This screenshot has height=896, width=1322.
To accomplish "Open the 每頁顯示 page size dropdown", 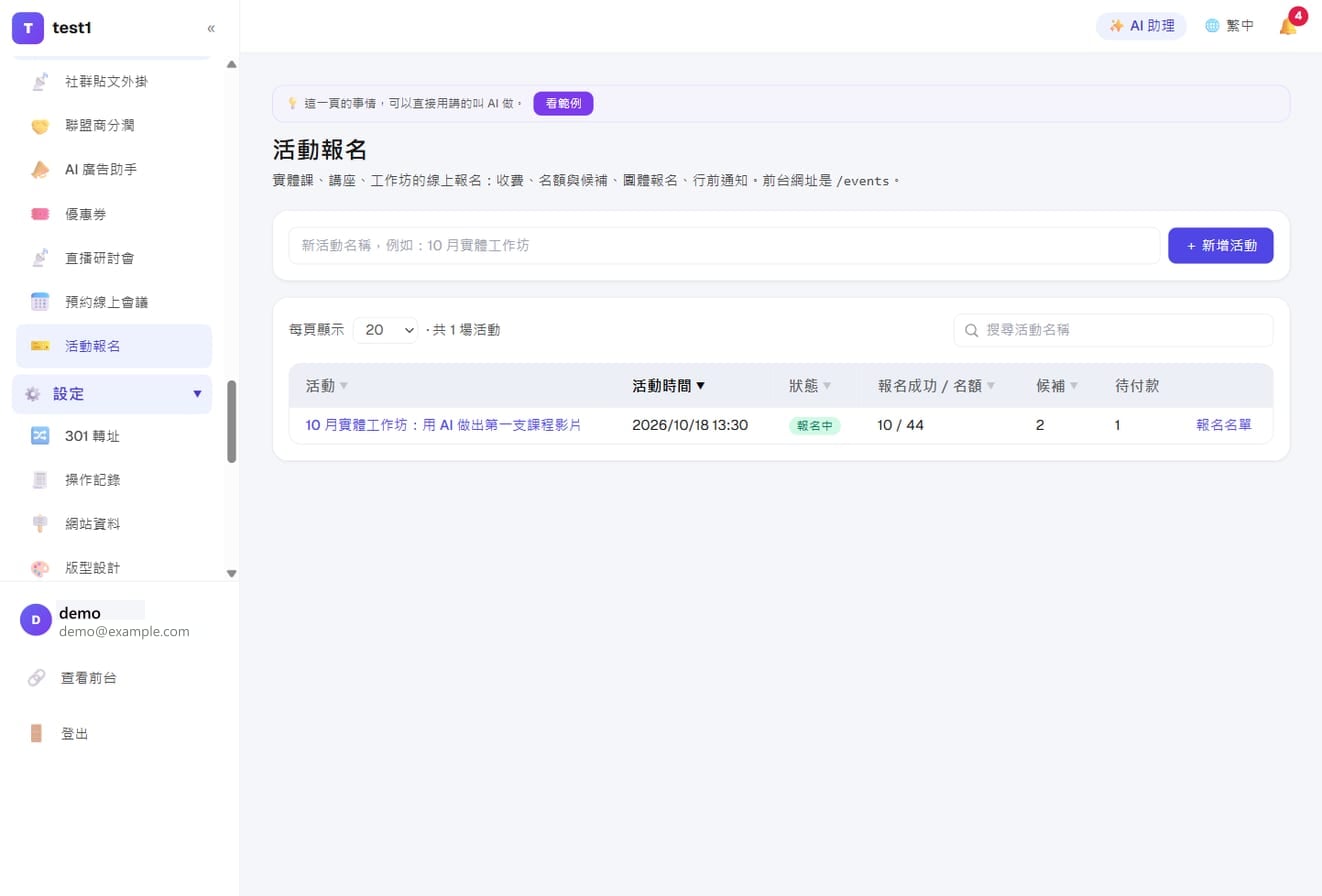I will point(385,329).
